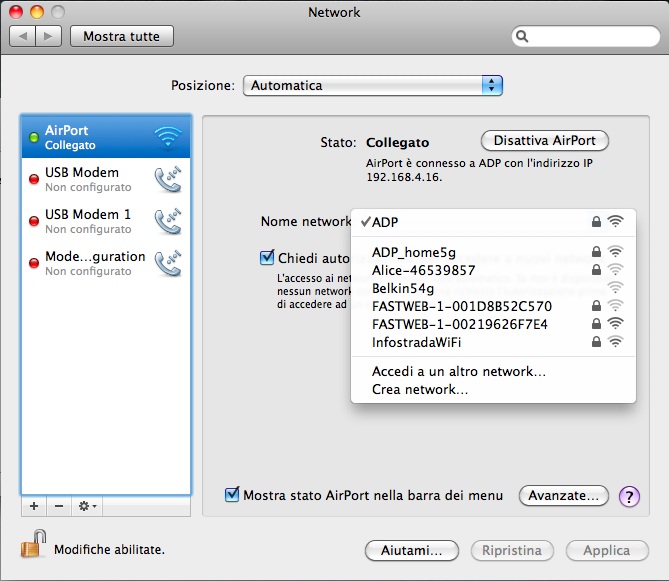Click the search magnifier icon
This screenshot has height=581, width=669.
click(x=522, y=36)
